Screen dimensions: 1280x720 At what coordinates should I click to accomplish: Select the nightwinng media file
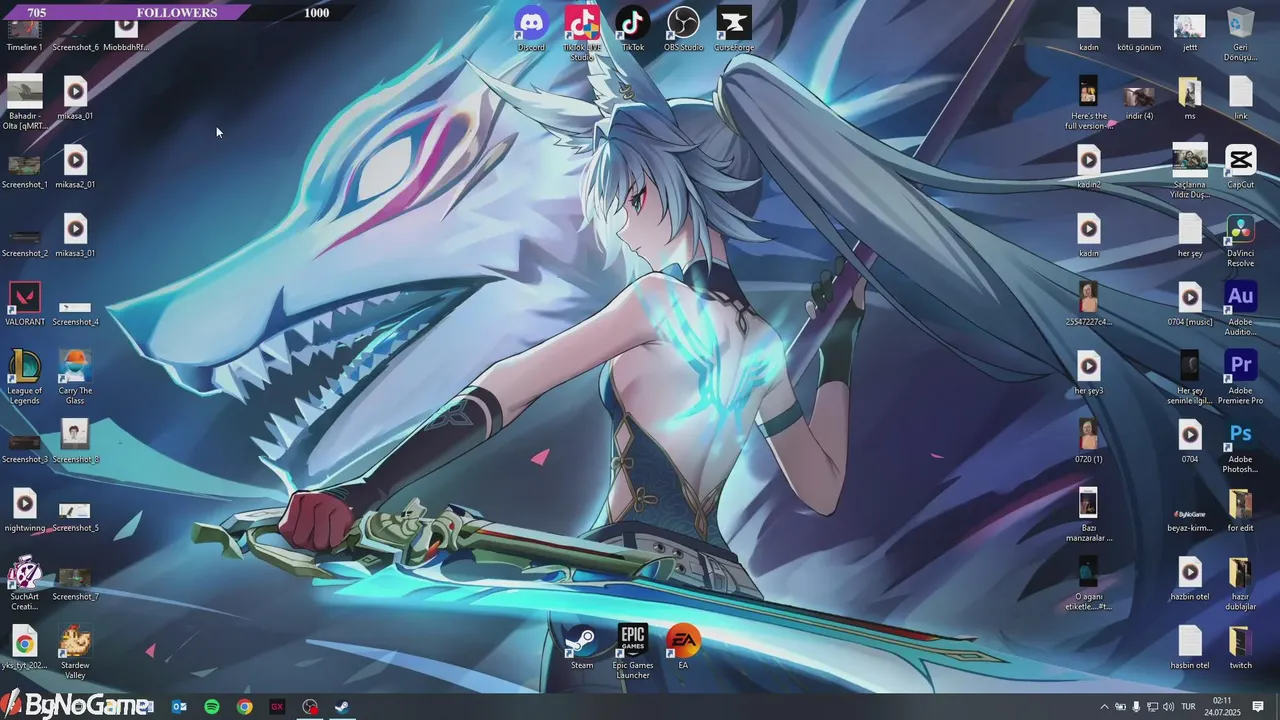(25, 510)
